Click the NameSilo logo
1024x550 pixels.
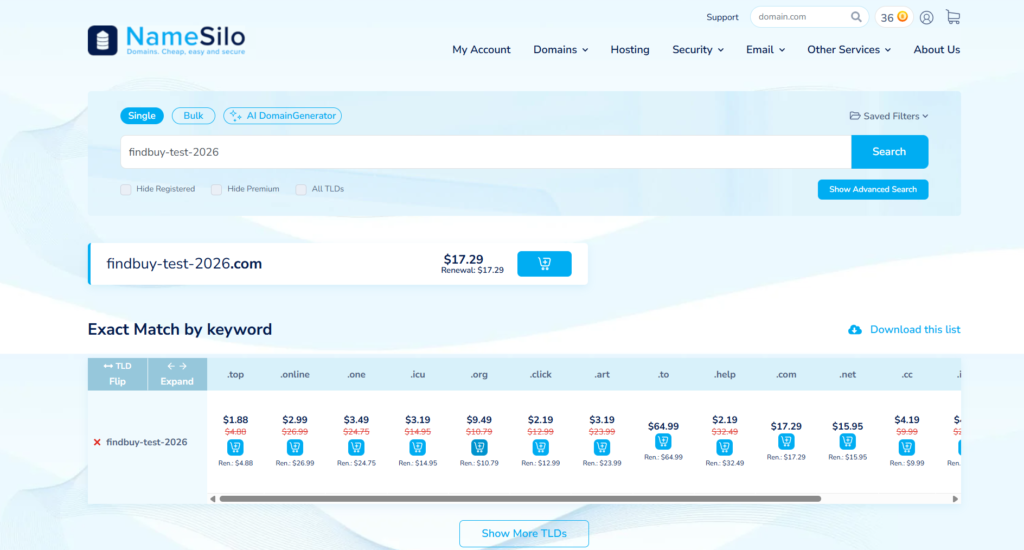click(167, 40)
